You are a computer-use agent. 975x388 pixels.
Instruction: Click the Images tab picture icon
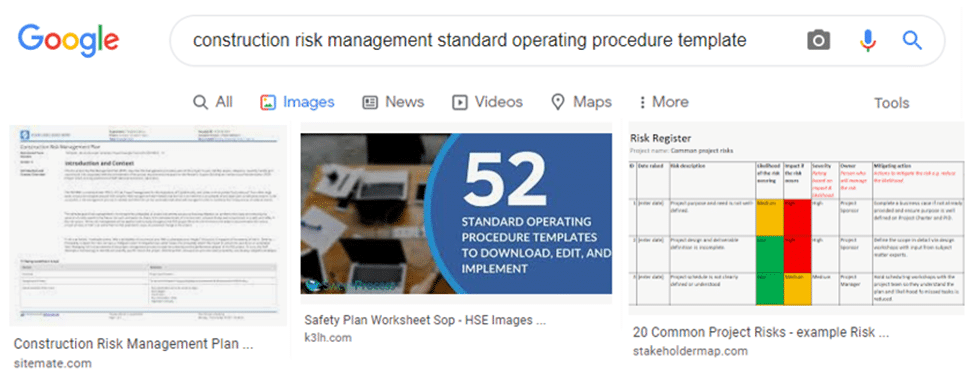point(268,103)
